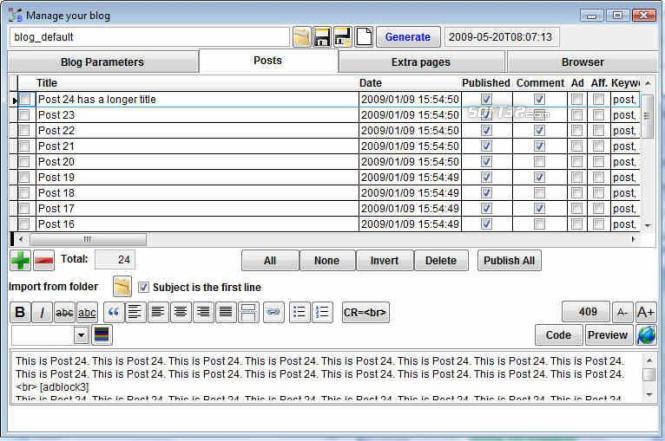Click the posts table horizontal scrollbar thumb
This screenshot has height=441, width=665.
click(88, 239)
